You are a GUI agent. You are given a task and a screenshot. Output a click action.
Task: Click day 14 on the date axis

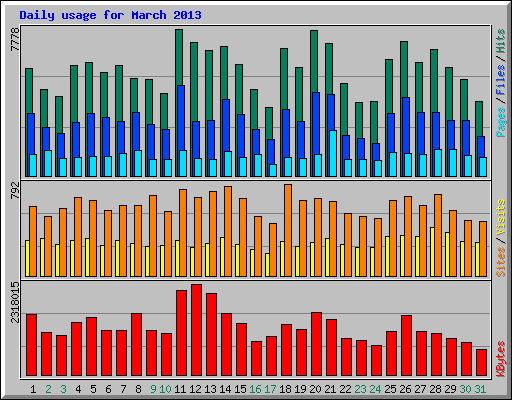pyautogui.click(x=225, y=389)
